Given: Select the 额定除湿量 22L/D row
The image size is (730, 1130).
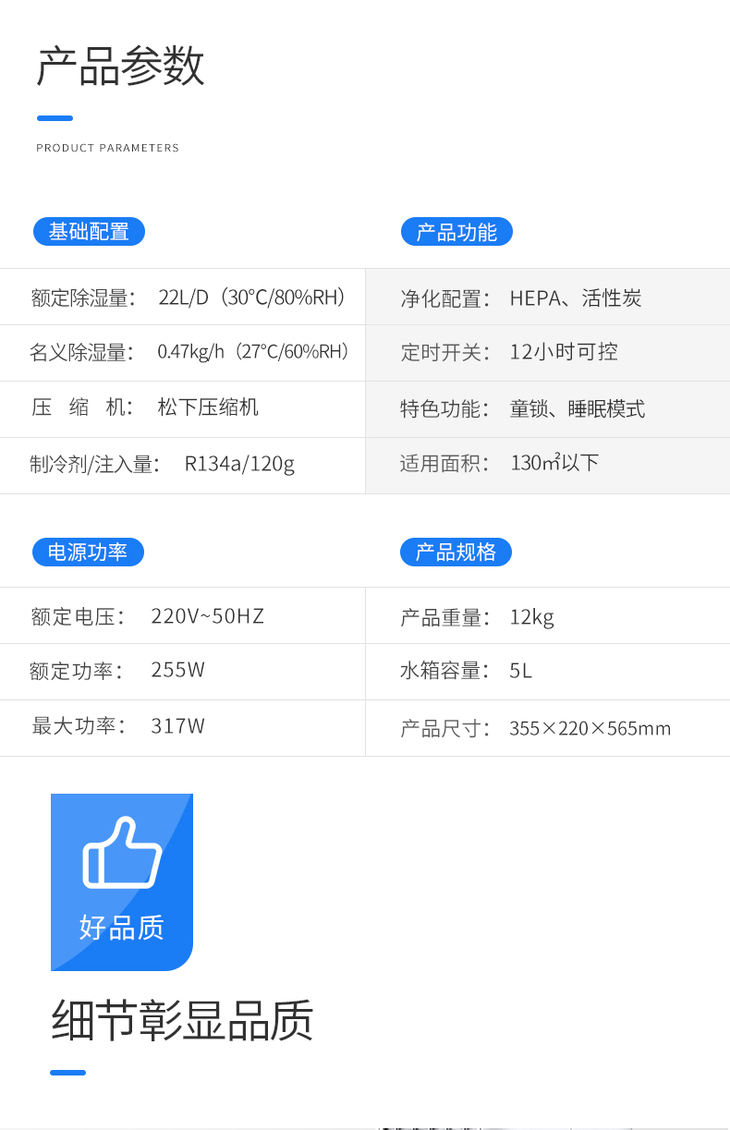Looking at the screenshot, I should [x=188, y=297].
